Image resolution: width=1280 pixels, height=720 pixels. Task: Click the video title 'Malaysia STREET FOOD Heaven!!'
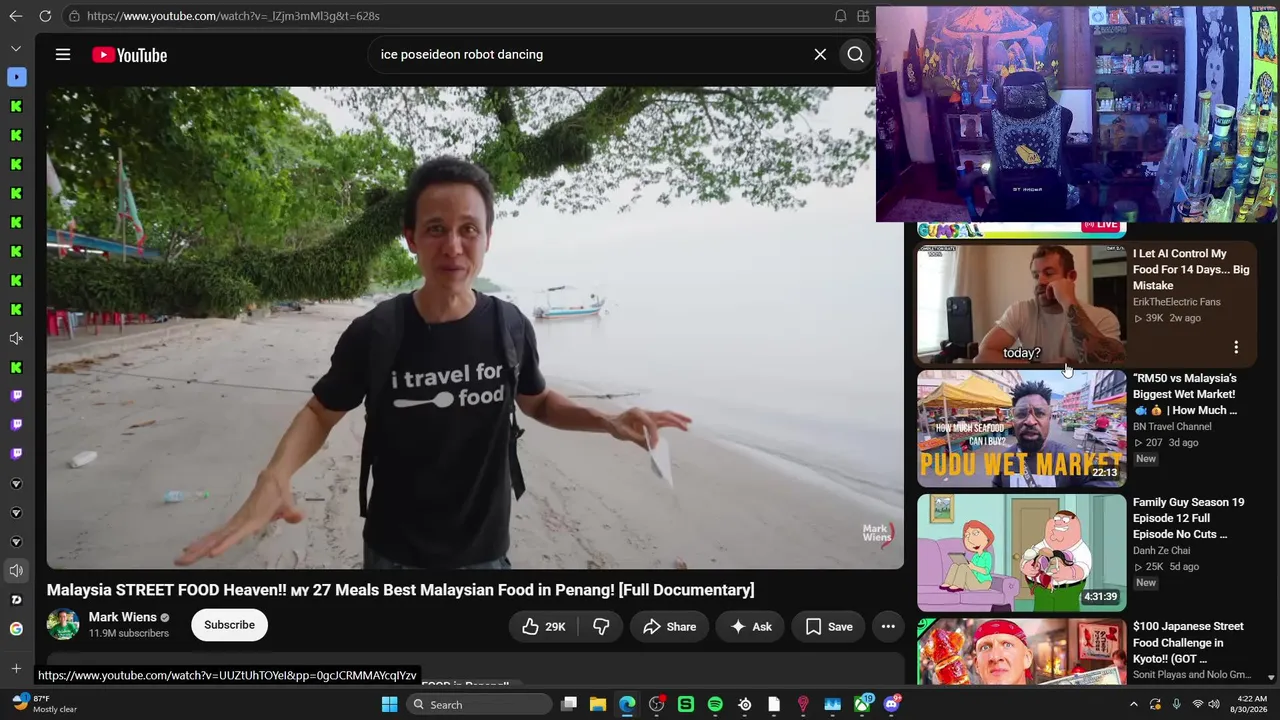pos(401,590)
